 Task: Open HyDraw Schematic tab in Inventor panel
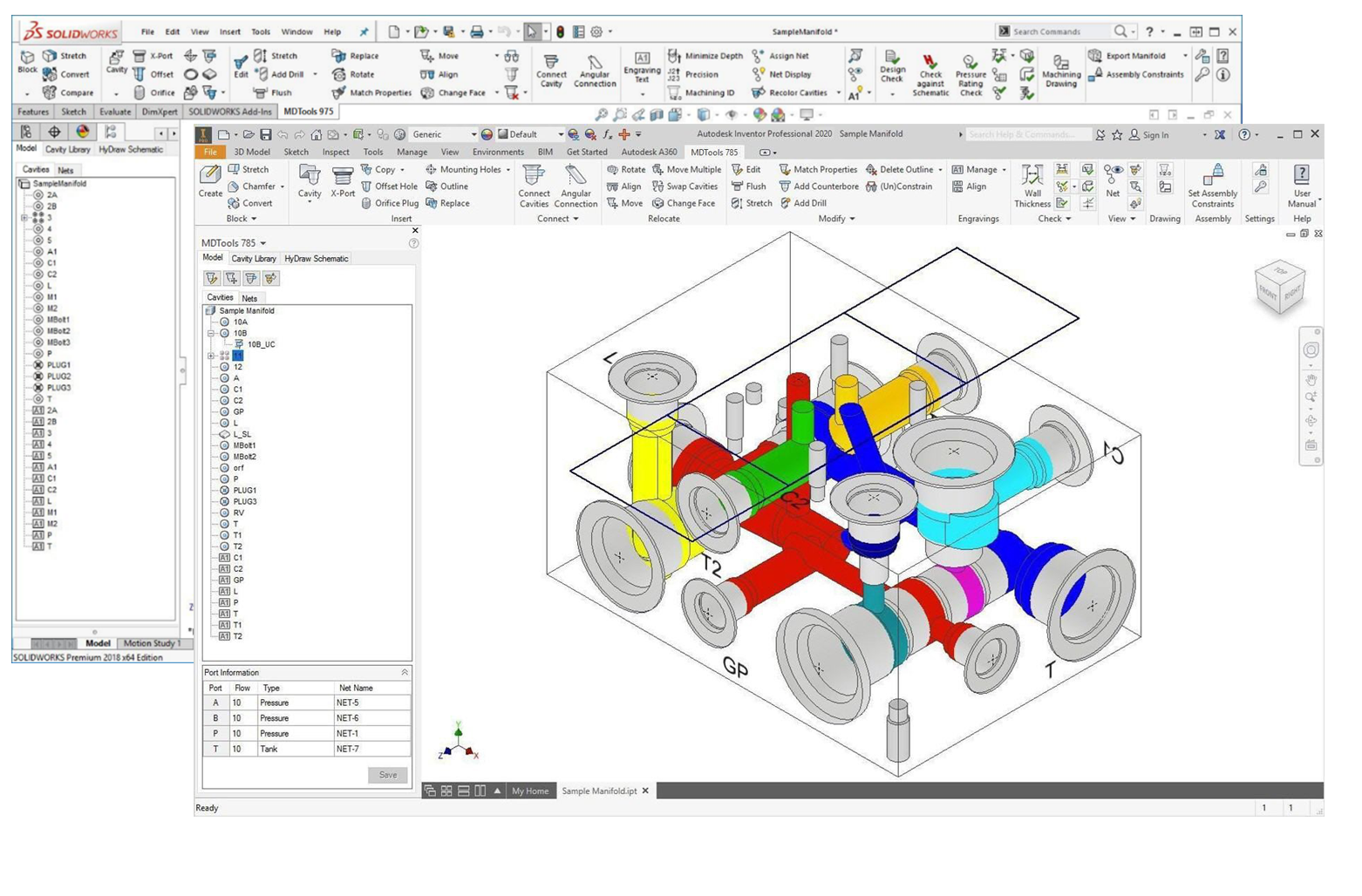317,259
